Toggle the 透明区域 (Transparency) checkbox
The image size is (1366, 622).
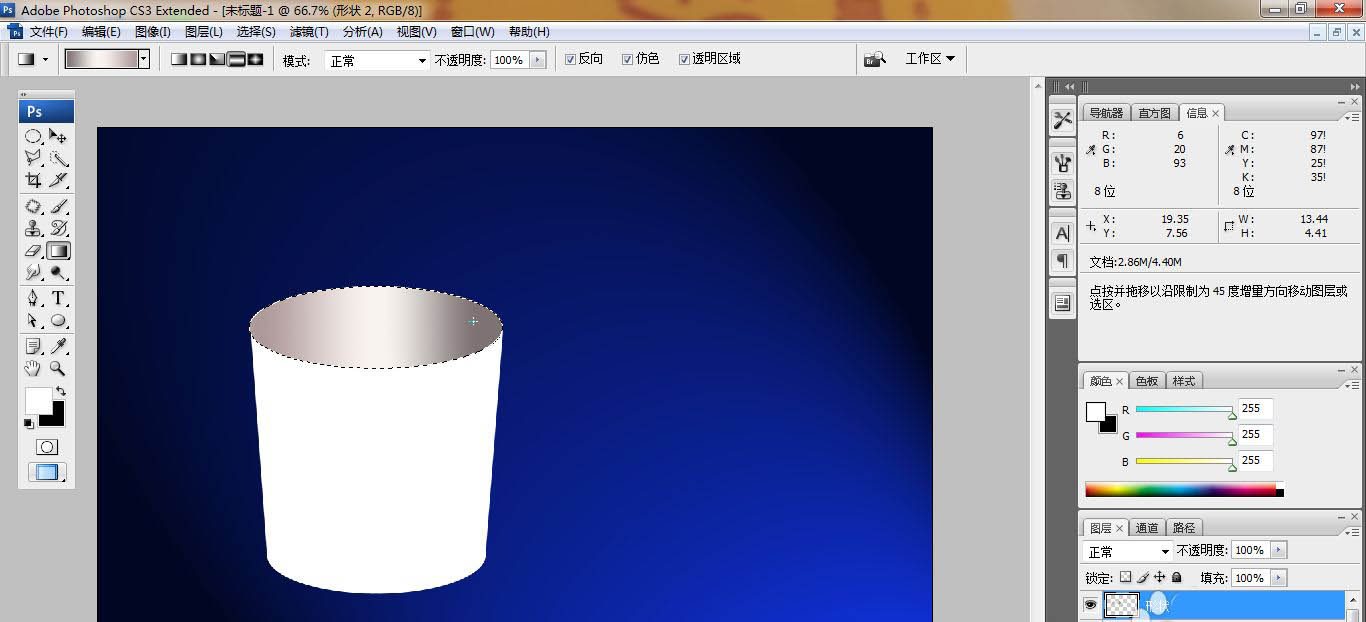tap(684, 59)
